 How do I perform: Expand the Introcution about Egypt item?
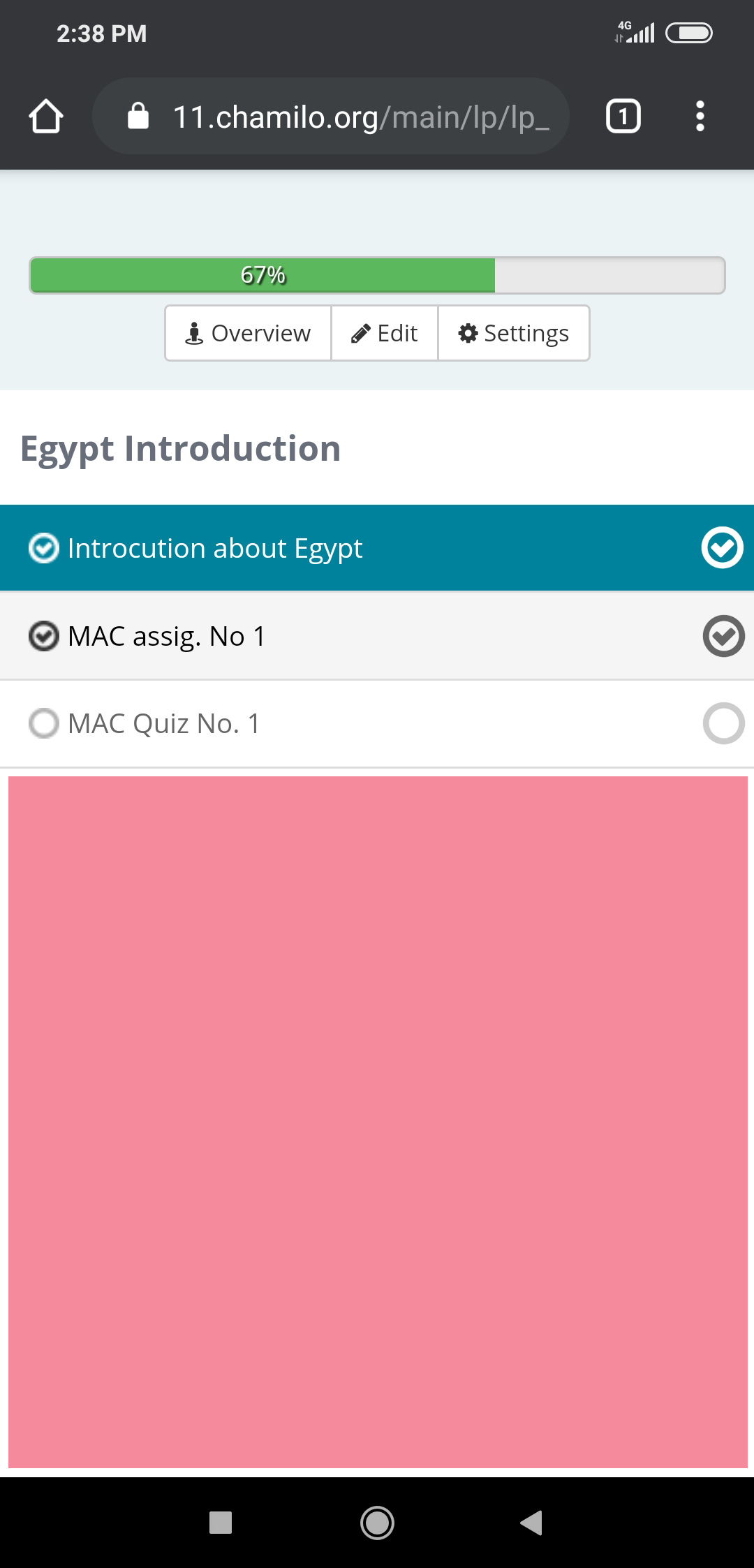[x=214, y=547]
